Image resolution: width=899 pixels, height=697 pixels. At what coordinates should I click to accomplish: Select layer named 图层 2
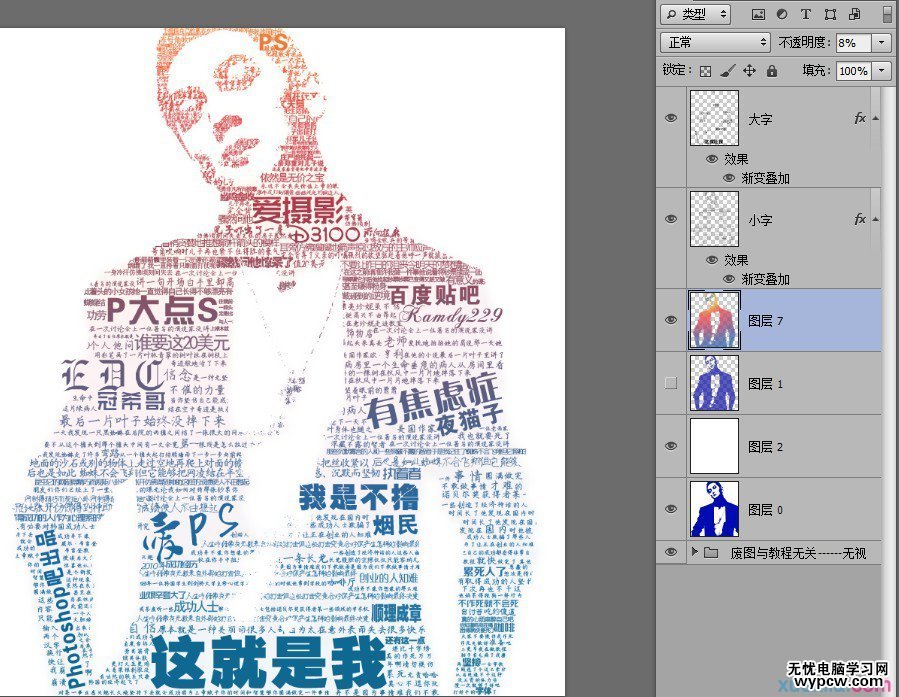coord(766,447)
